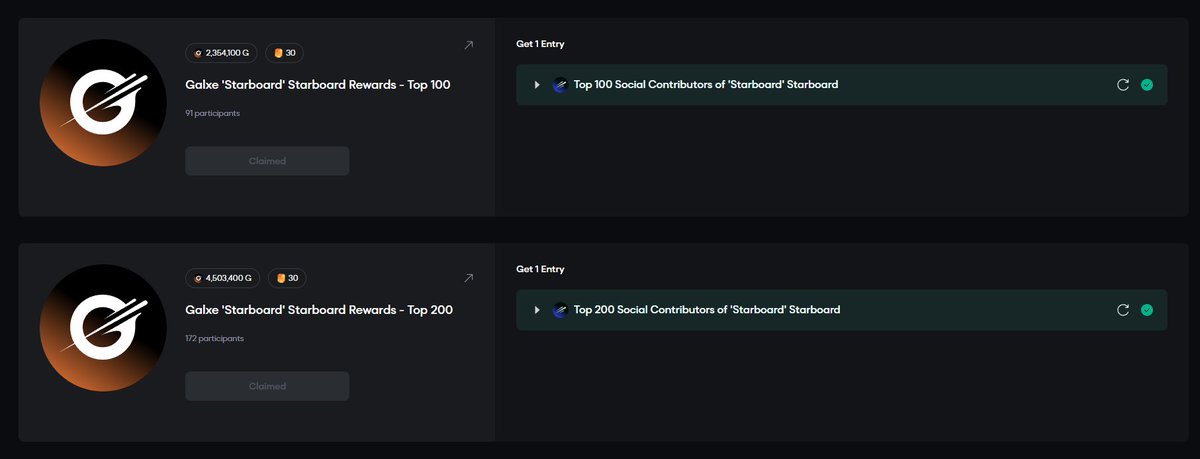Click the 30 points badge on Top 200 card
Screen dimensions: 1200x459
tap(288, 278)
